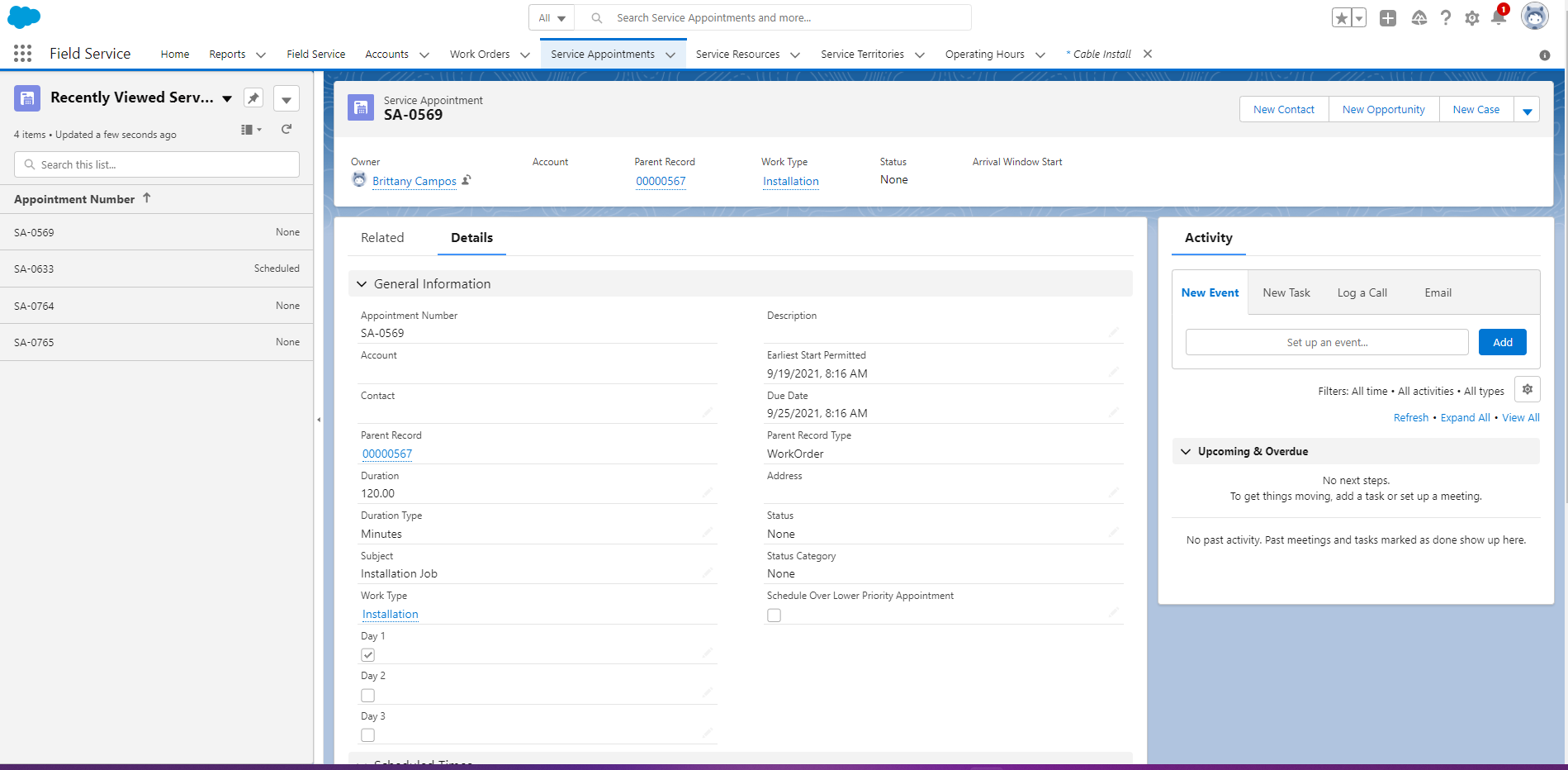Open list view controls dropdown button
The image size is (1568, 770).
click(x=287, y=98)
